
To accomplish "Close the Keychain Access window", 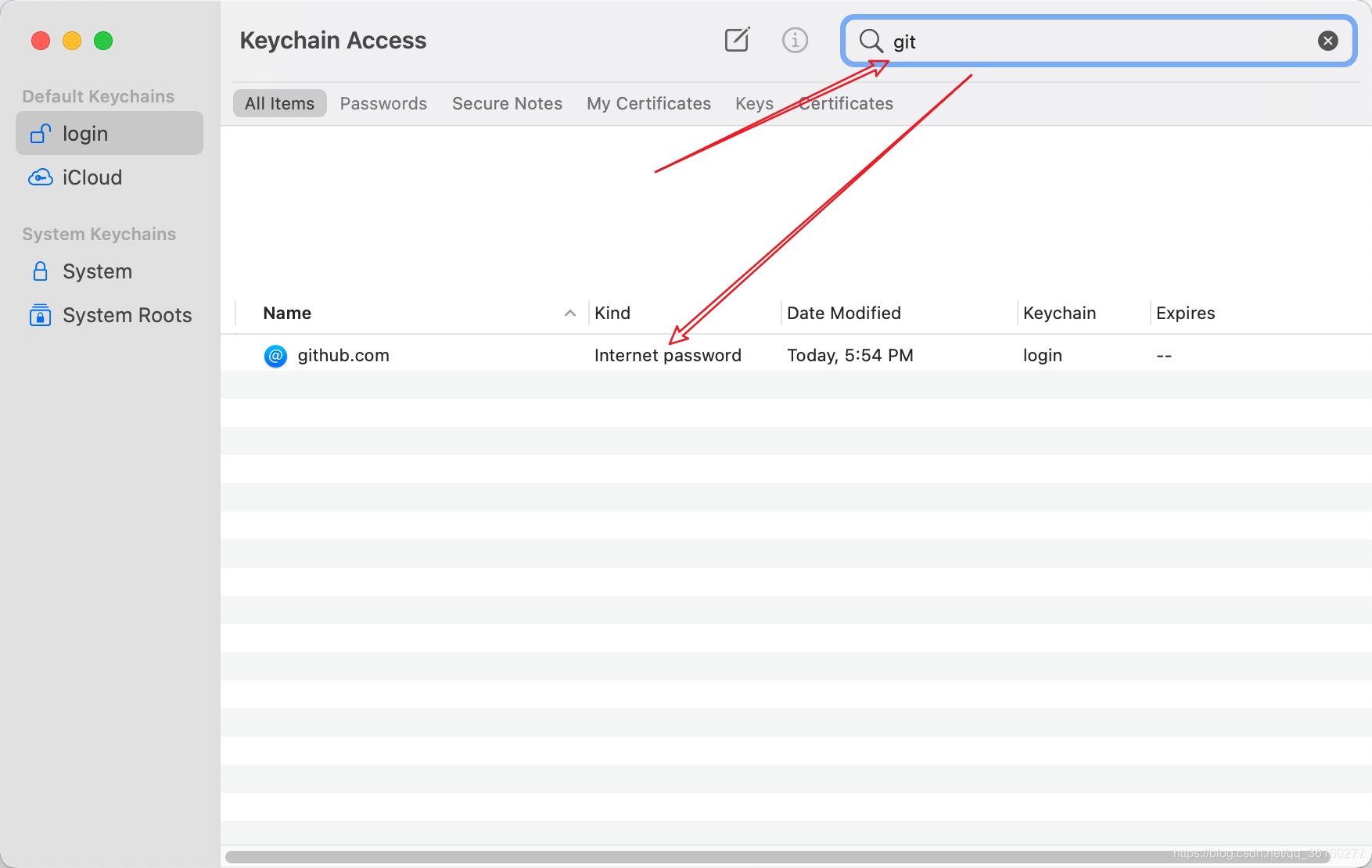I will [x=41, y=41].
